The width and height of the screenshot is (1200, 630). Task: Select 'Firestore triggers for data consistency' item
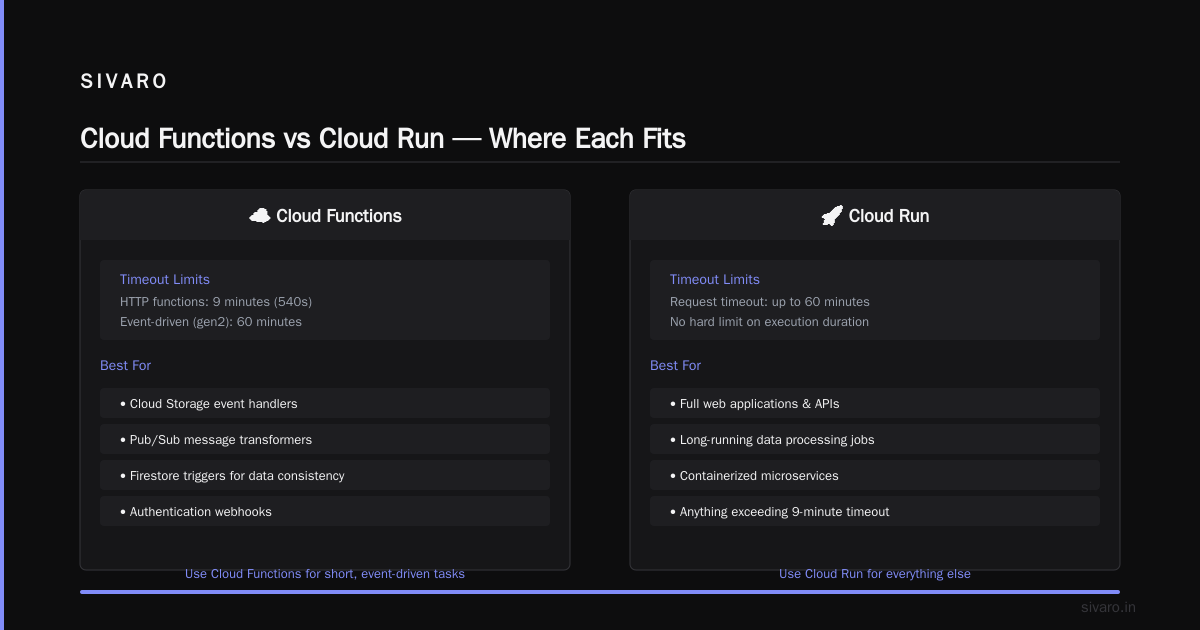coord(325,475)
